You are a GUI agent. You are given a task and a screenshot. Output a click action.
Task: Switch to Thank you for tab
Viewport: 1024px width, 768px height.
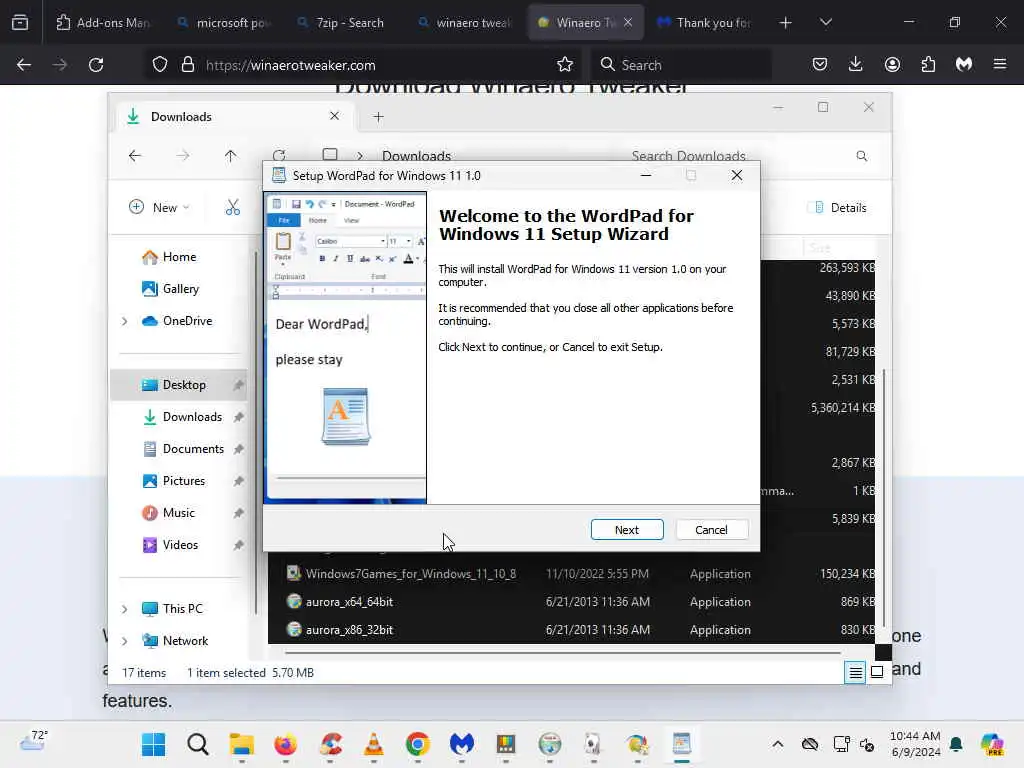click(705, 23)
